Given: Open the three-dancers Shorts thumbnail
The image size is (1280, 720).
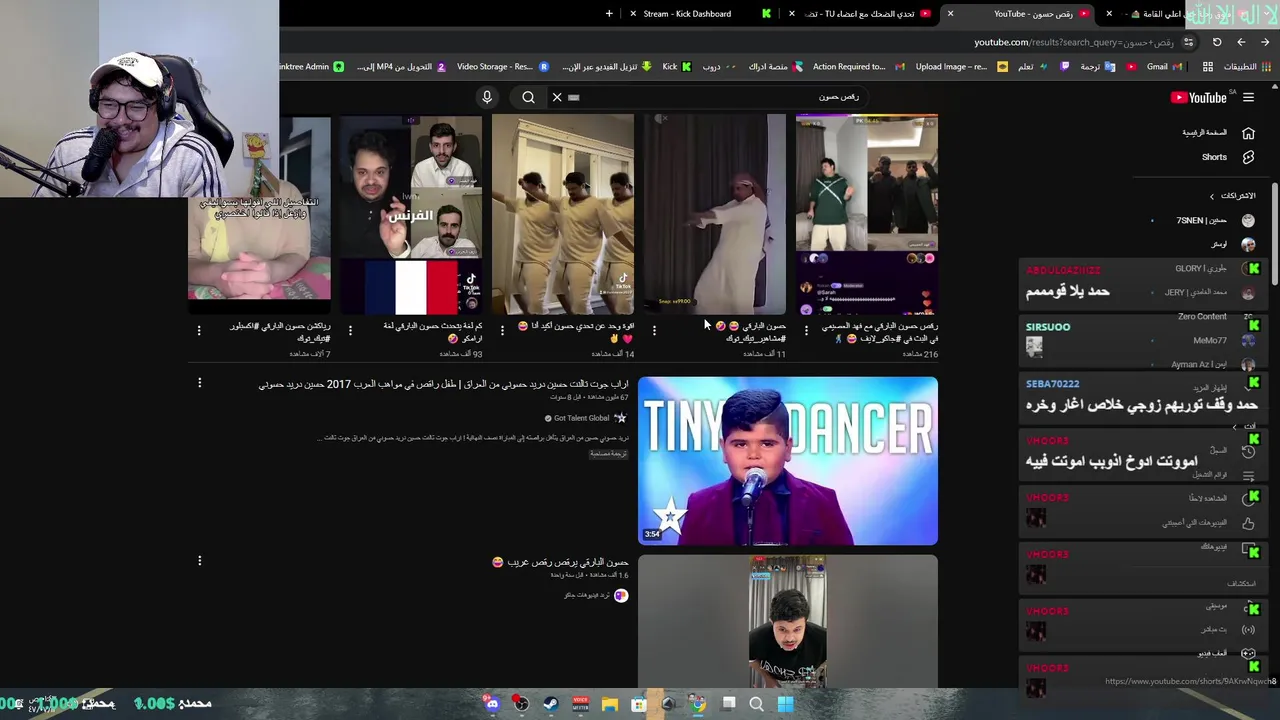Looking at the screenshot, I should click(x=563, y=214).
